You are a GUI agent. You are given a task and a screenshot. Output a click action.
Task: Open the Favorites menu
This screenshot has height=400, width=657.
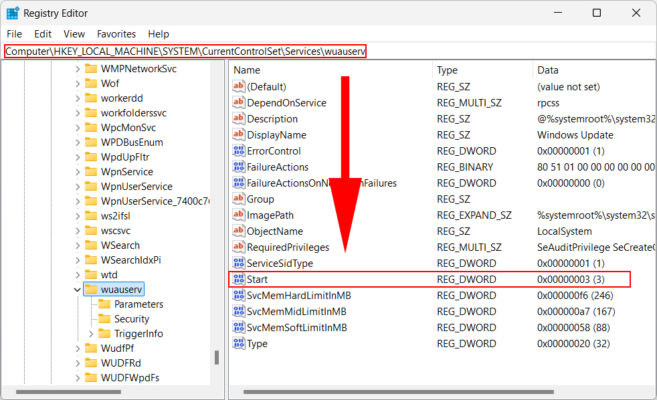pos(116,34)
